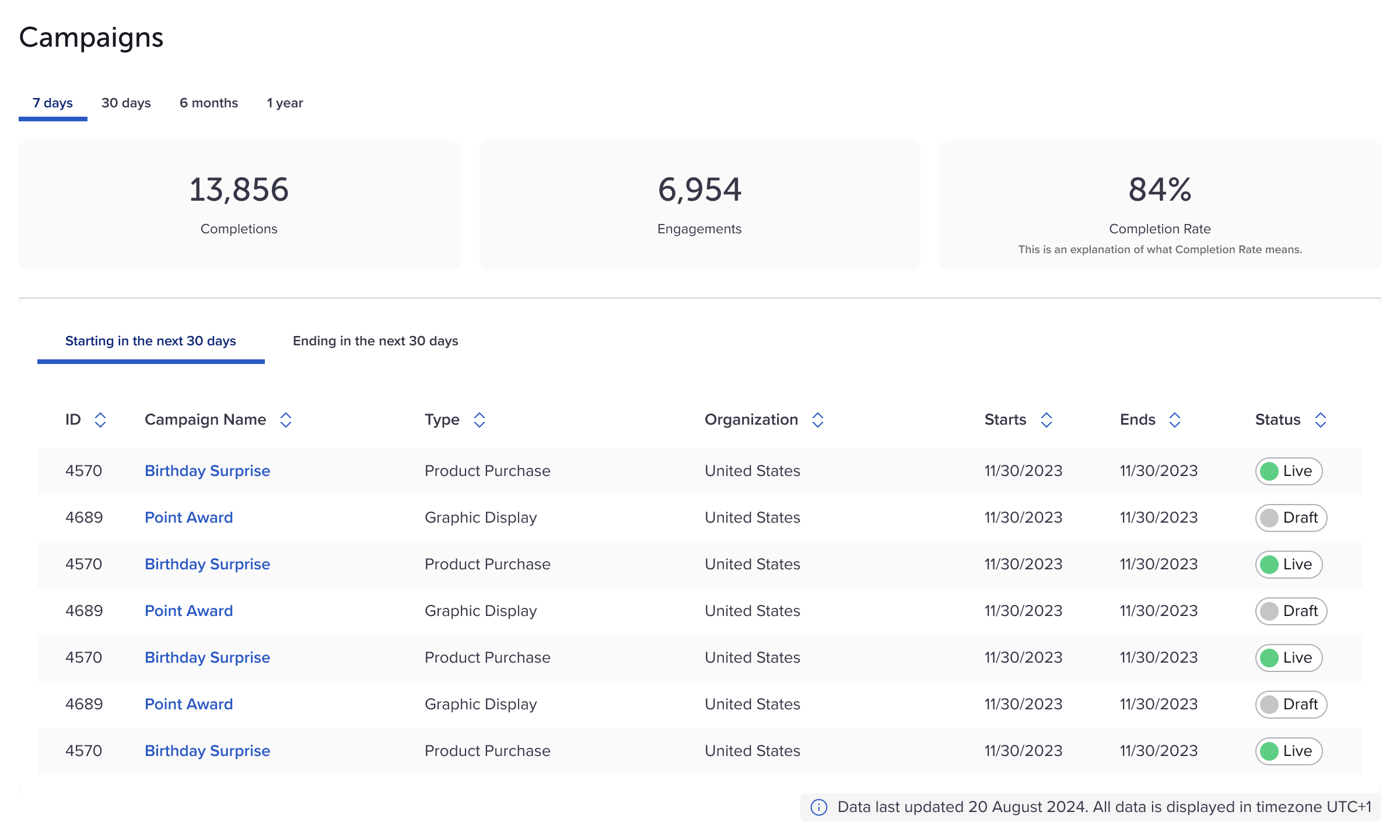Click the Status column sort icon
Screen dimensions: 1400x840
pyautogui.click(x=1321, y=420)
